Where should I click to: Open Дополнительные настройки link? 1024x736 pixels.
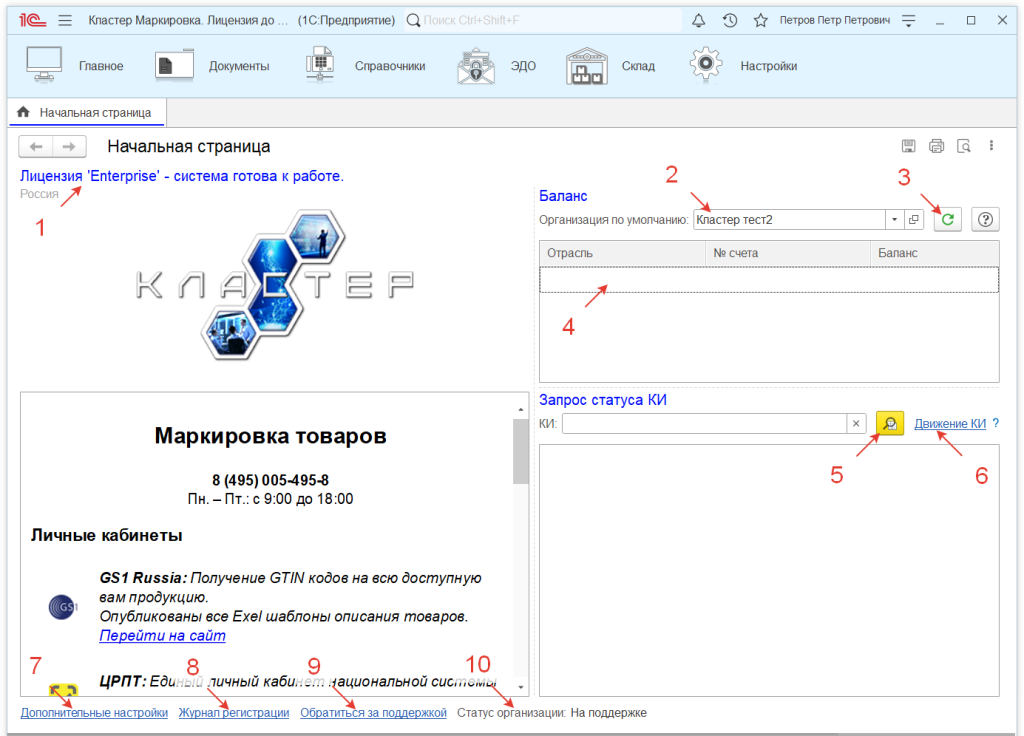(94, 712)
